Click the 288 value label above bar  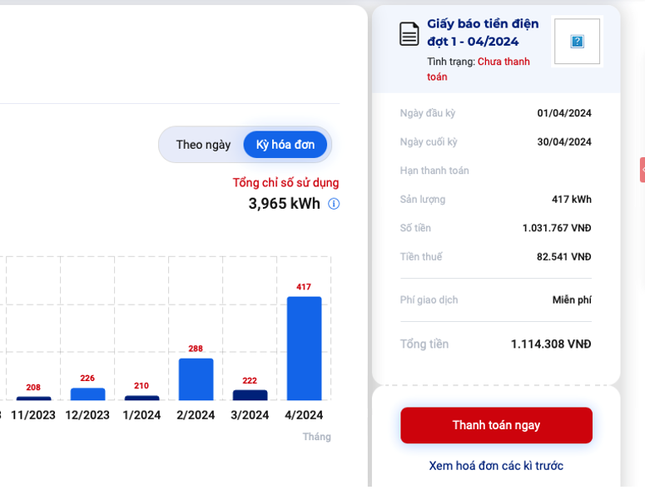point(196,349)
